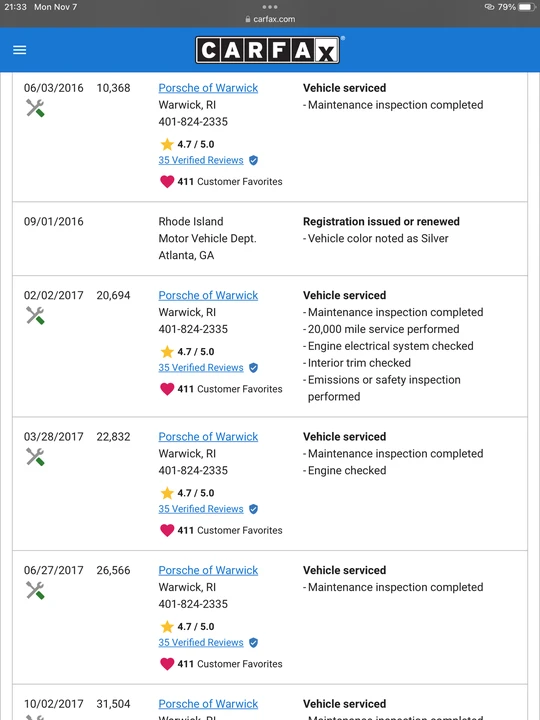Click the CARFAX logo
Screen dimensions: 540x720
point(268,50)
